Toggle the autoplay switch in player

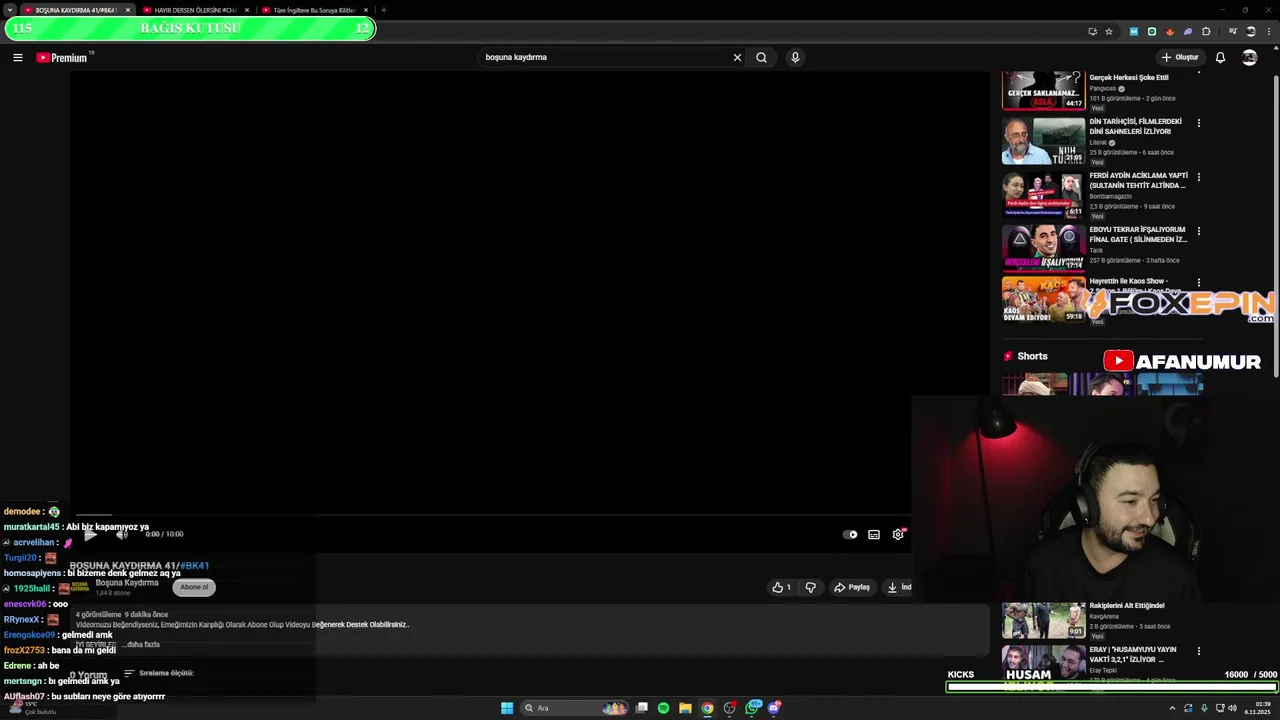850,534
